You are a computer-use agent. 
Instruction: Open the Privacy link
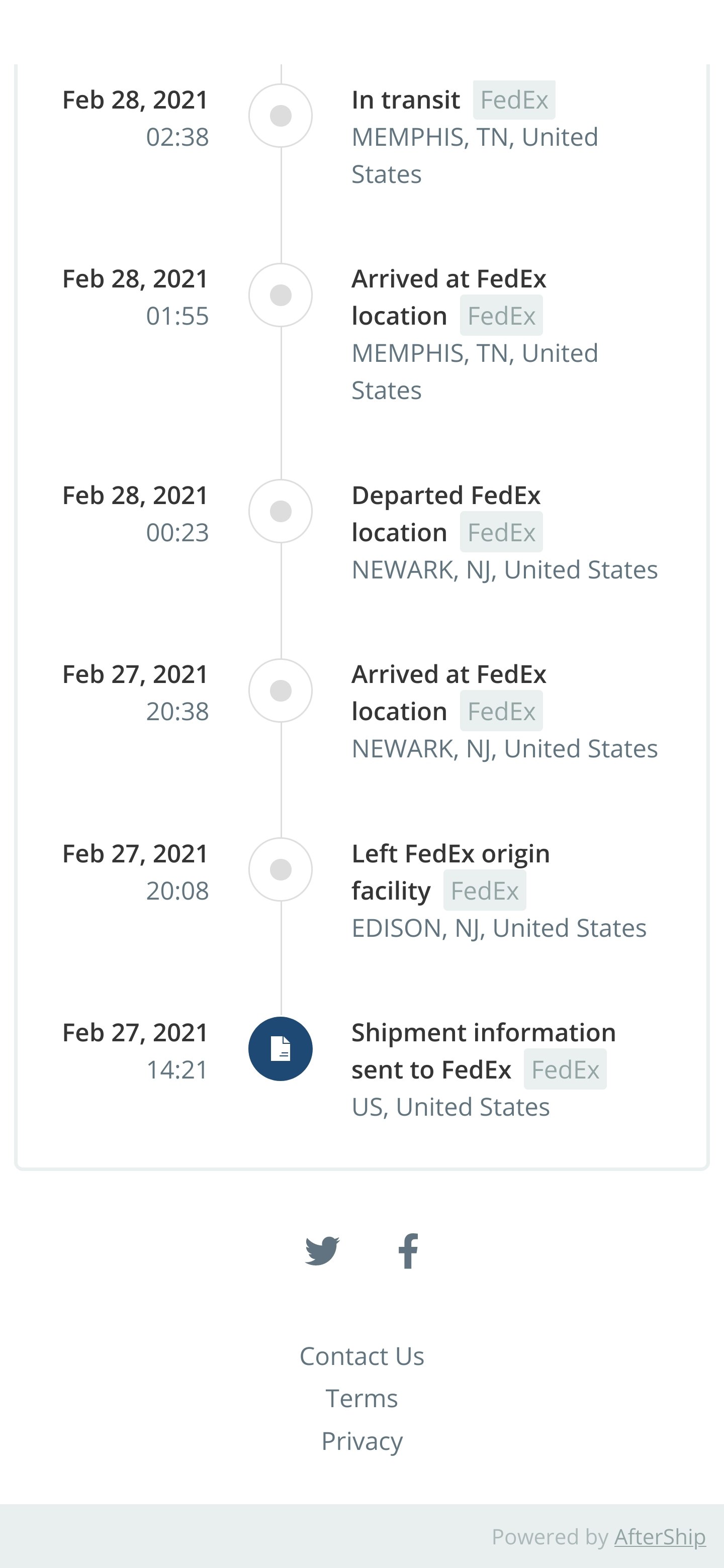(x=361, y=1441)
